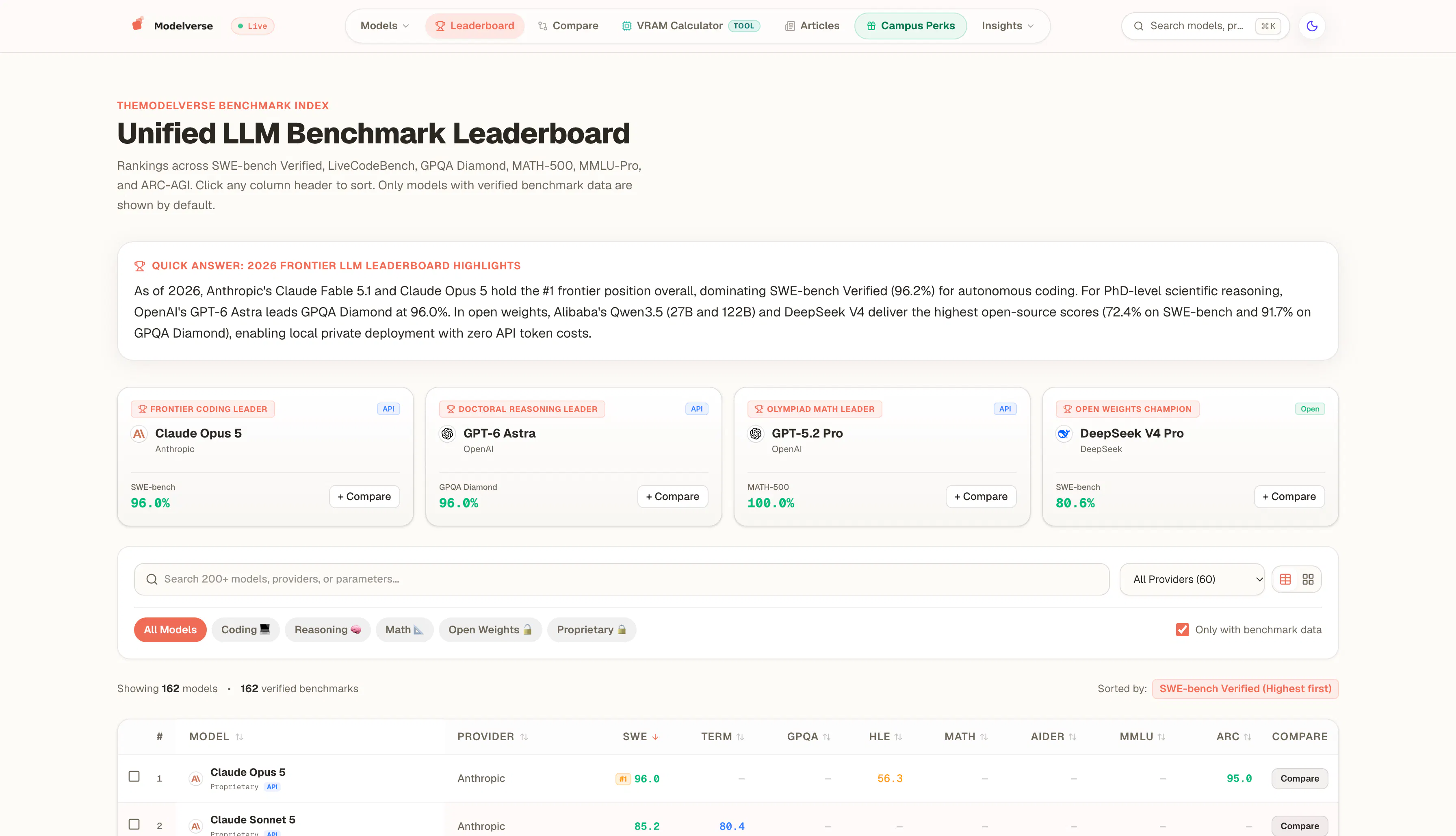Click the API badge on Claude Opus 5 card
The width and height of the screenshot is (1456, 836).
(x=389, y=409)
